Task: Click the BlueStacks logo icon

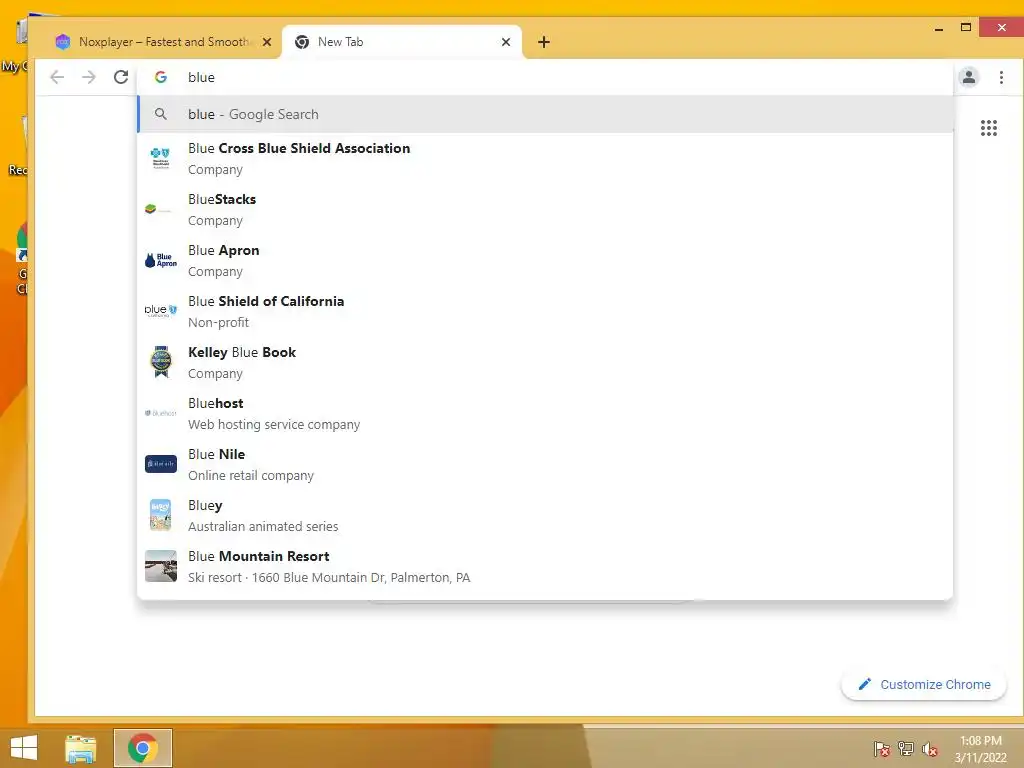Action: [x=159, y=210]
